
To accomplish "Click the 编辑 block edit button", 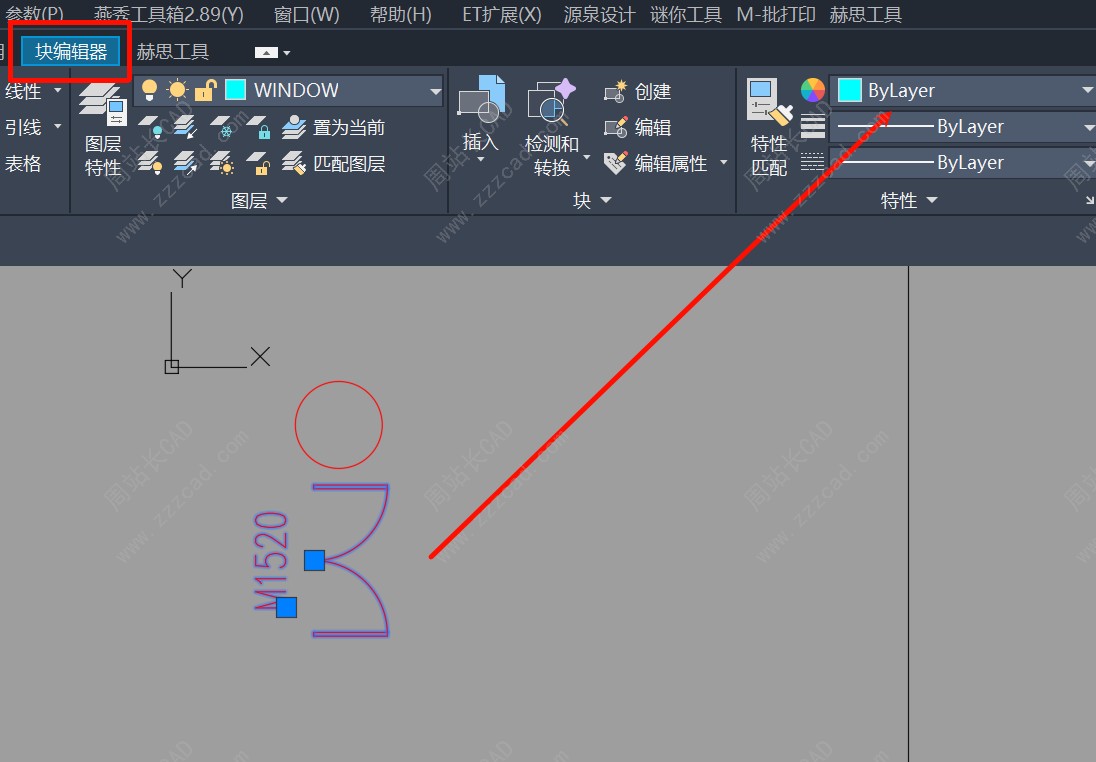I will tap(652, 128).
